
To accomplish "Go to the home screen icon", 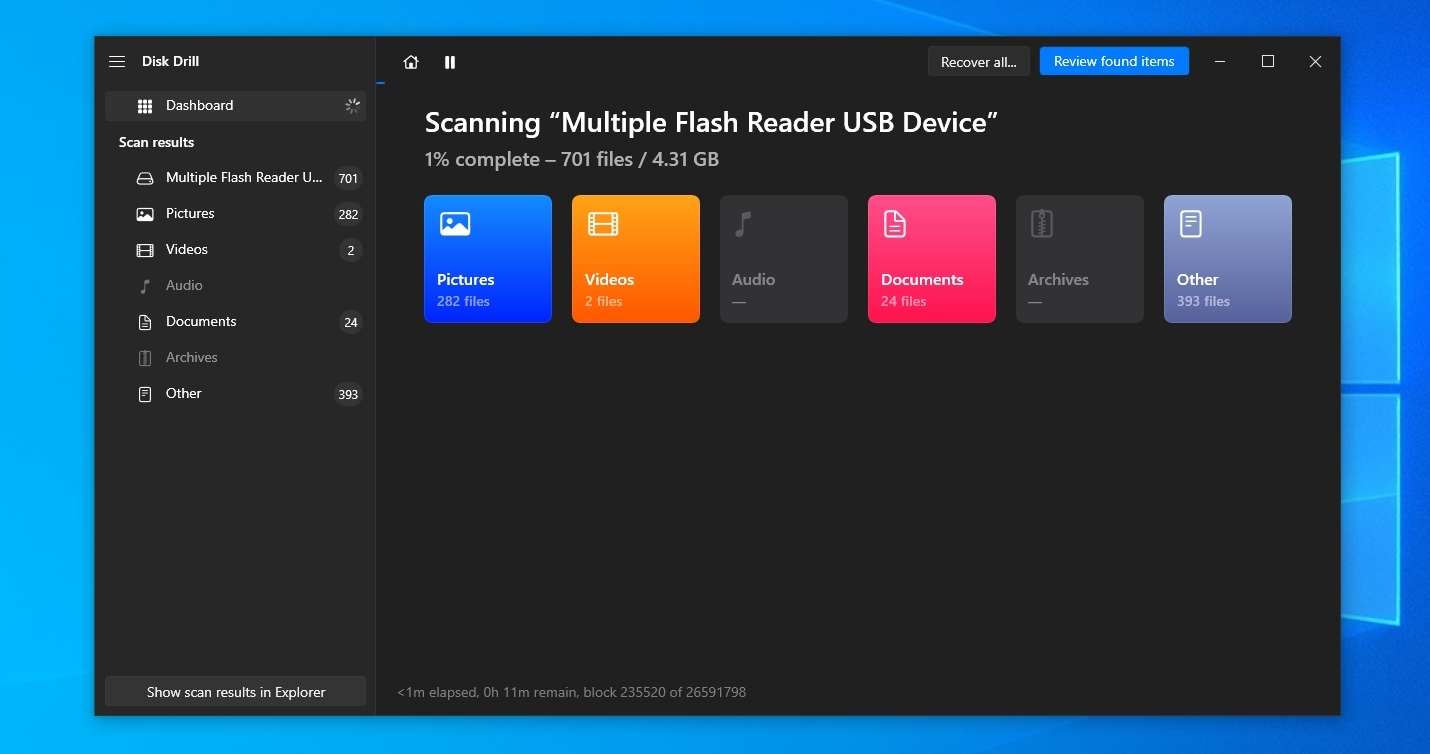I will point(411,62).
